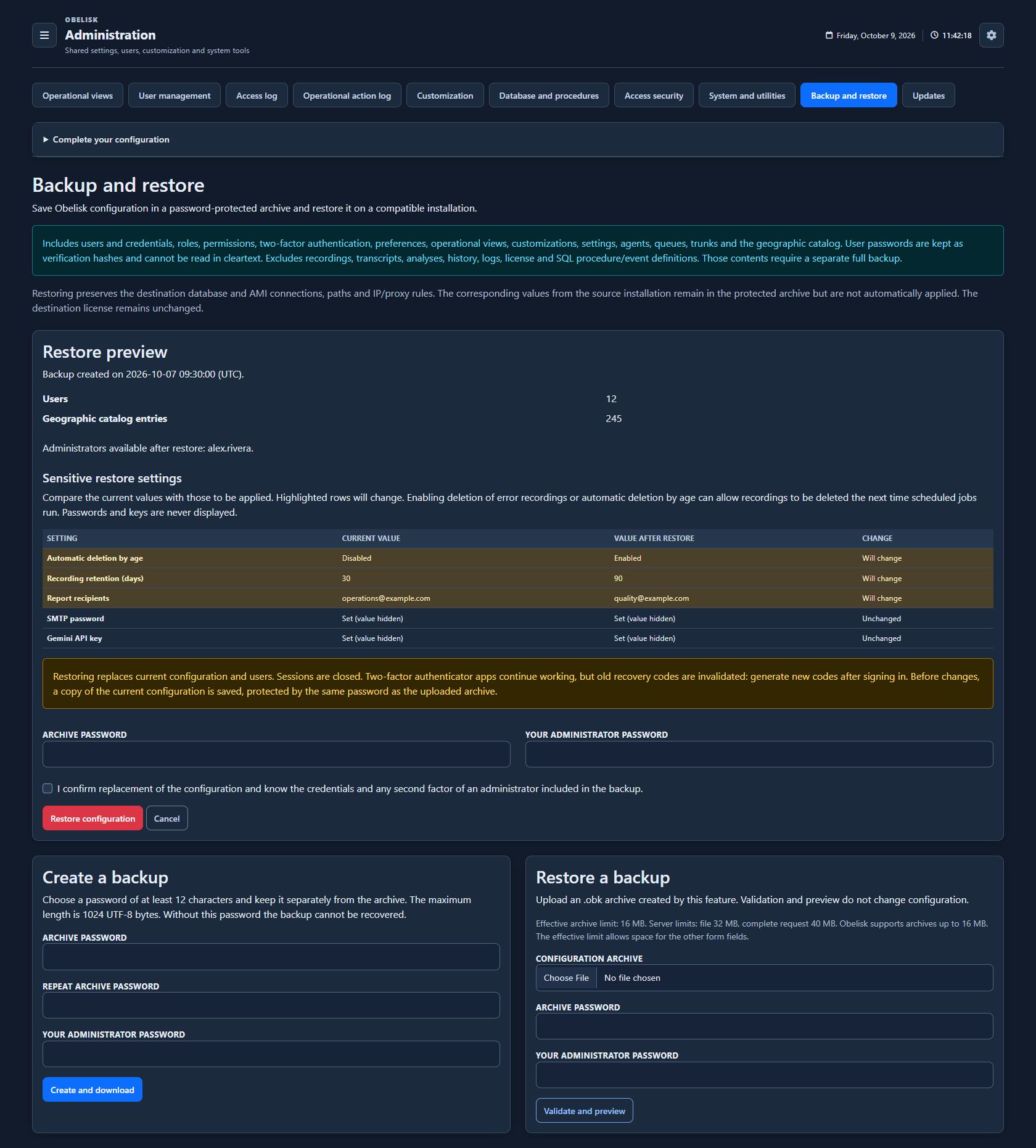
Task: Open the Access security tab
Action: [654, 96]
